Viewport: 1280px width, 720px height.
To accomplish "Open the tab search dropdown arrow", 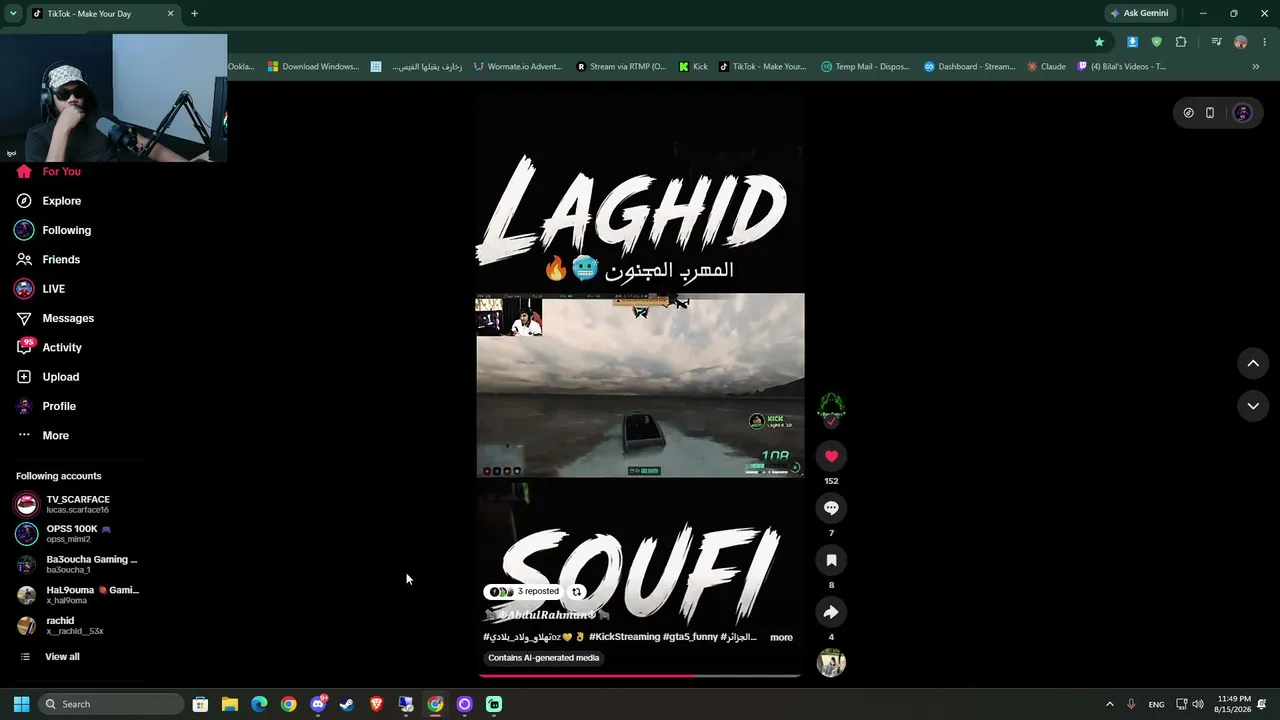I will 13,14.
